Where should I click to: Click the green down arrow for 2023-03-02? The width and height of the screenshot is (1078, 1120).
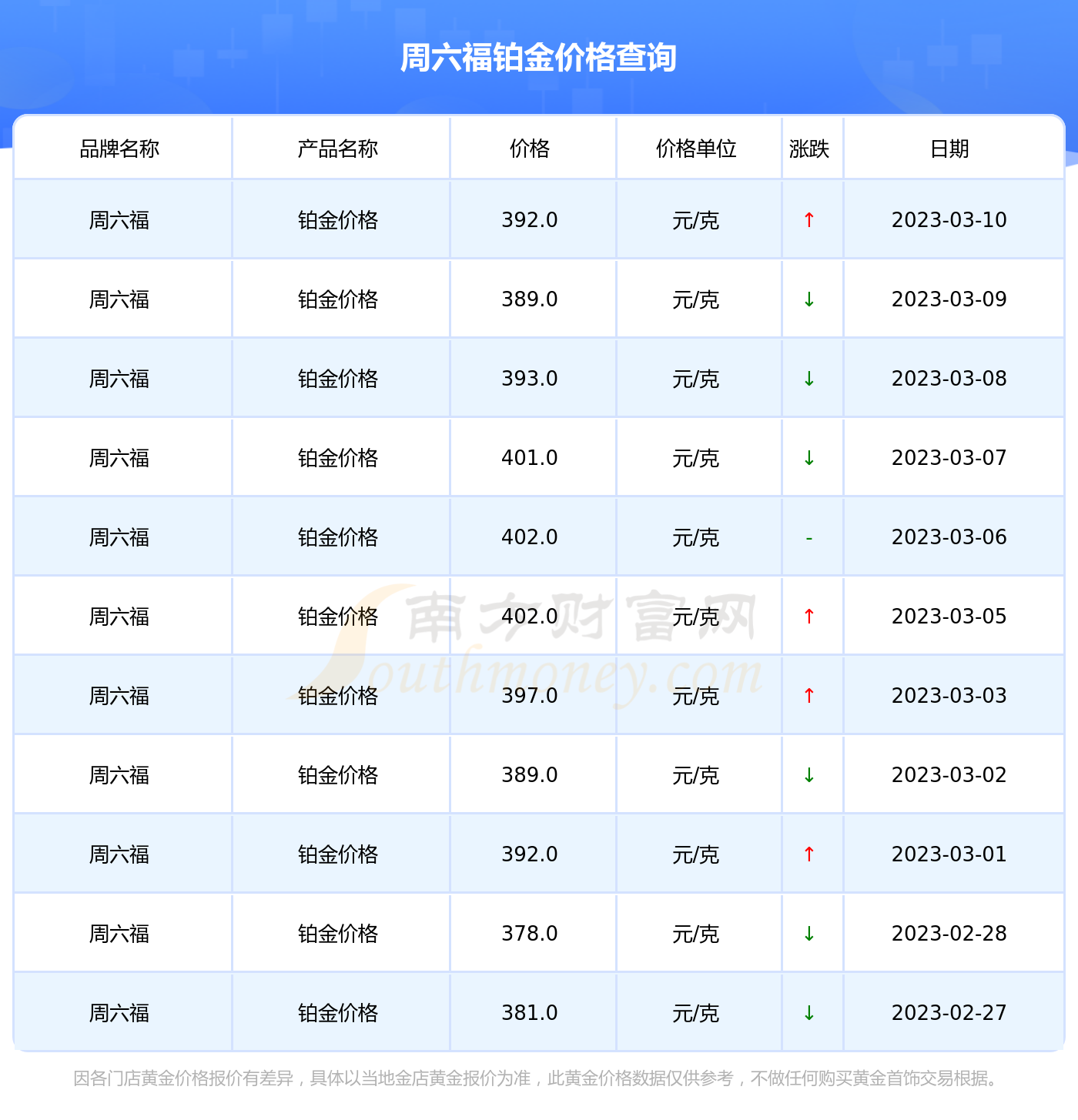pyautogui.click(x=808, y=775)
